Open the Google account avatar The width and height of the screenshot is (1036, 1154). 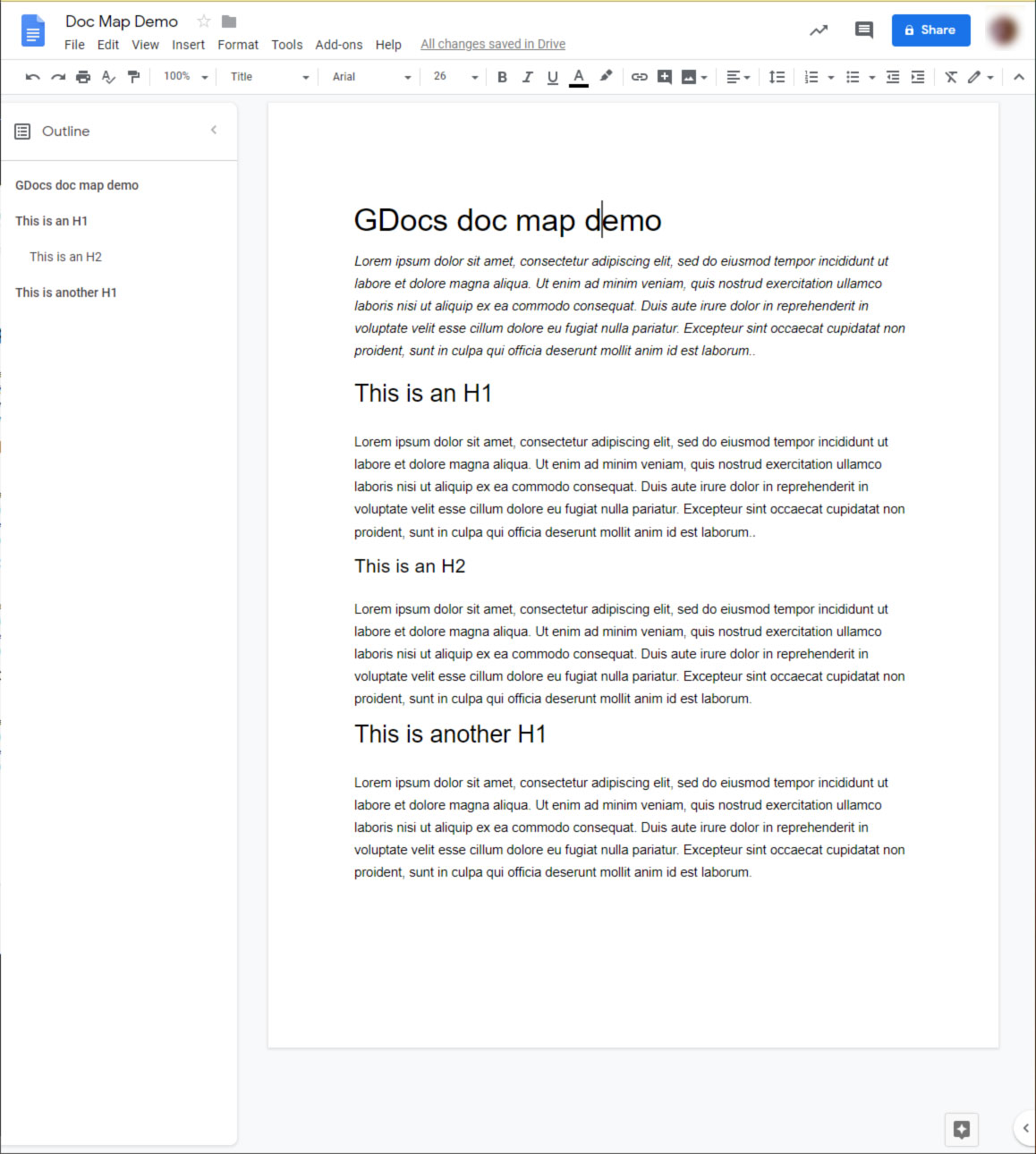(1004, 30)
